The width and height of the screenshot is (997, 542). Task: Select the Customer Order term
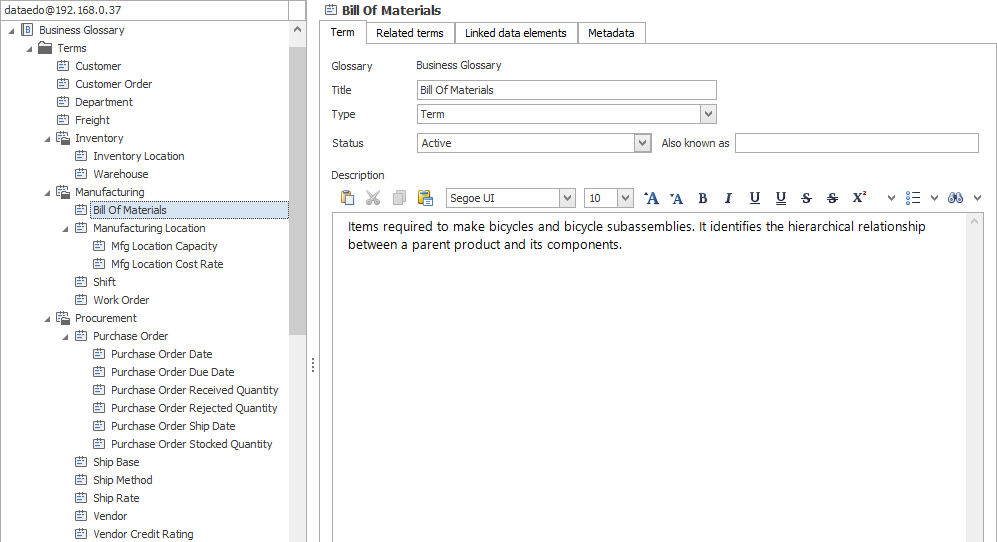tap(113, 84)
